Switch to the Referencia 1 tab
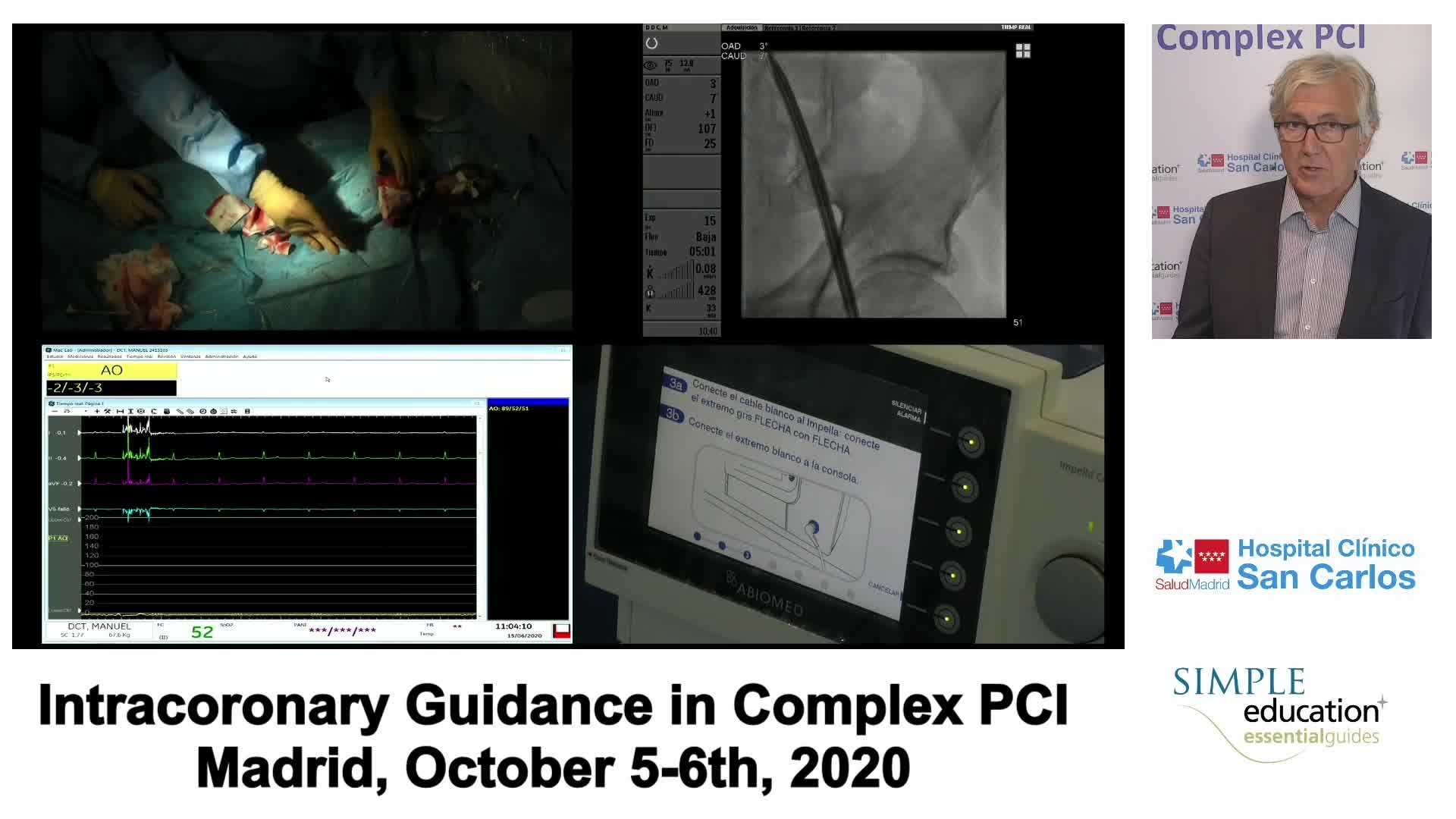 point(781,28)
